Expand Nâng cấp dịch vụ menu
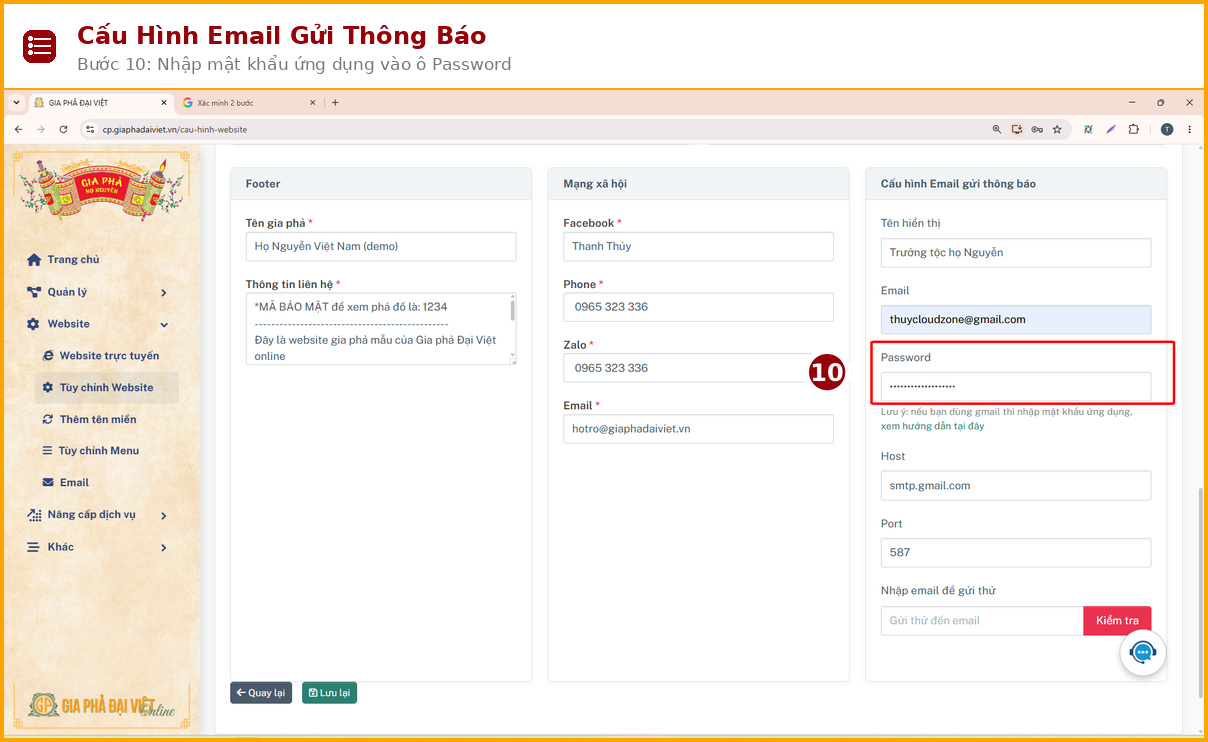The width and height of the screenshot is (1208, 742). click(x=97, y=515)
